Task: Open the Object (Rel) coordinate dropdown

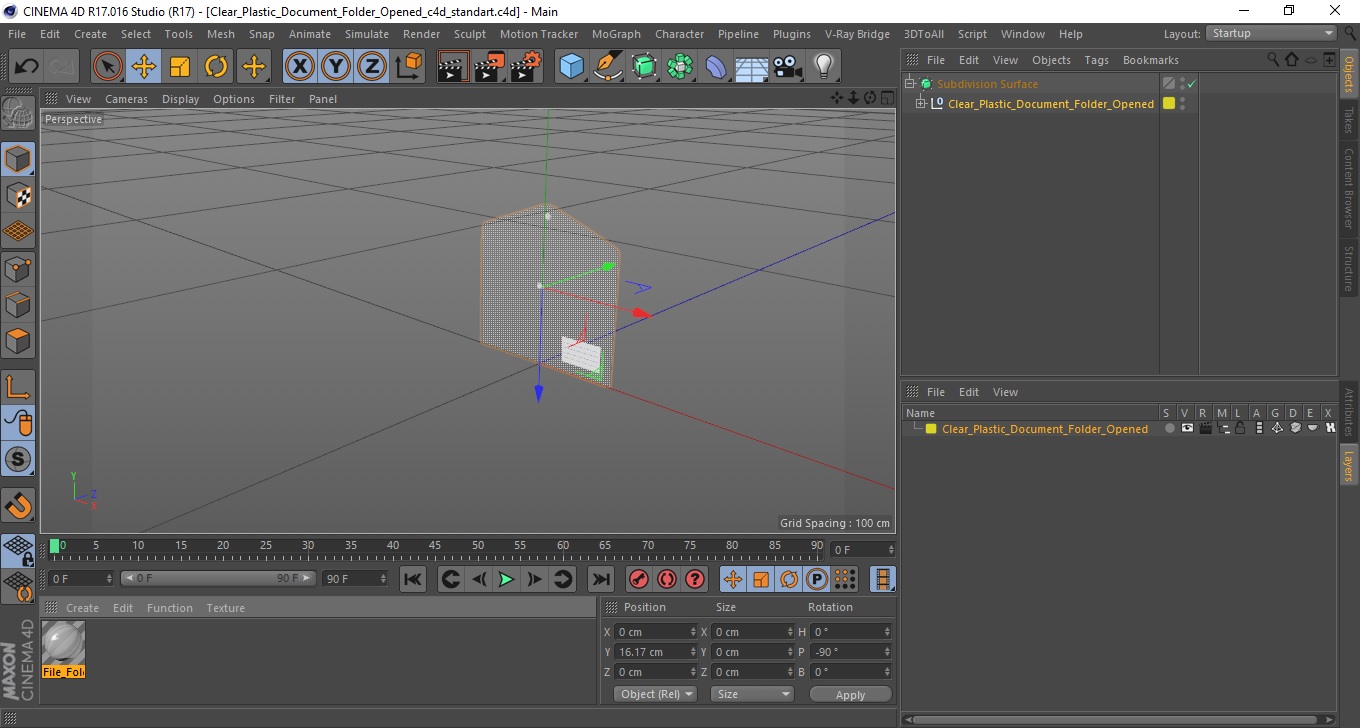Action: [655, 694]
